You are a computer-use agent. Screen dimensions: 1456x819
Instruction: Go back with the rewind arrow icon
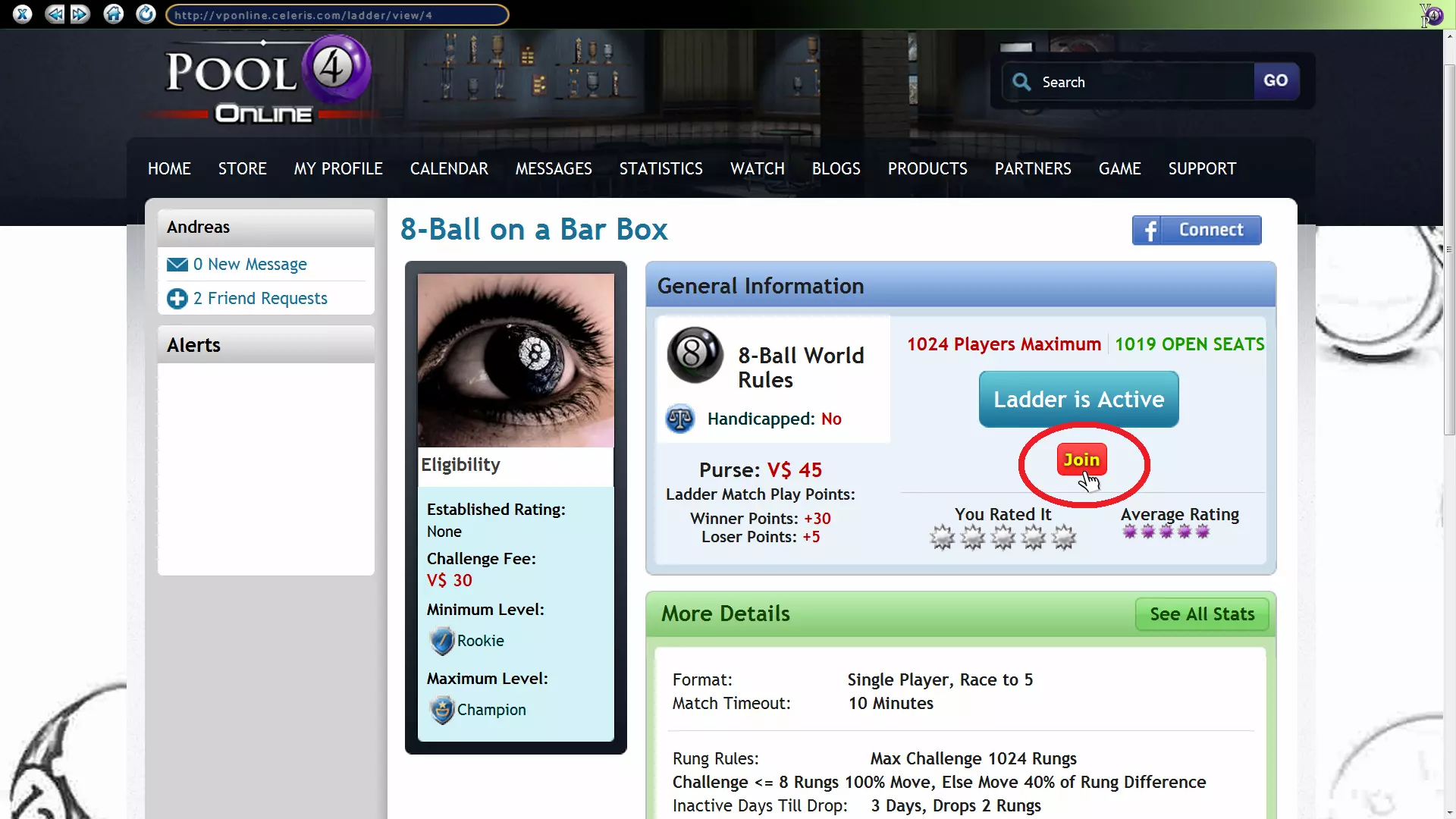[54, 14]
